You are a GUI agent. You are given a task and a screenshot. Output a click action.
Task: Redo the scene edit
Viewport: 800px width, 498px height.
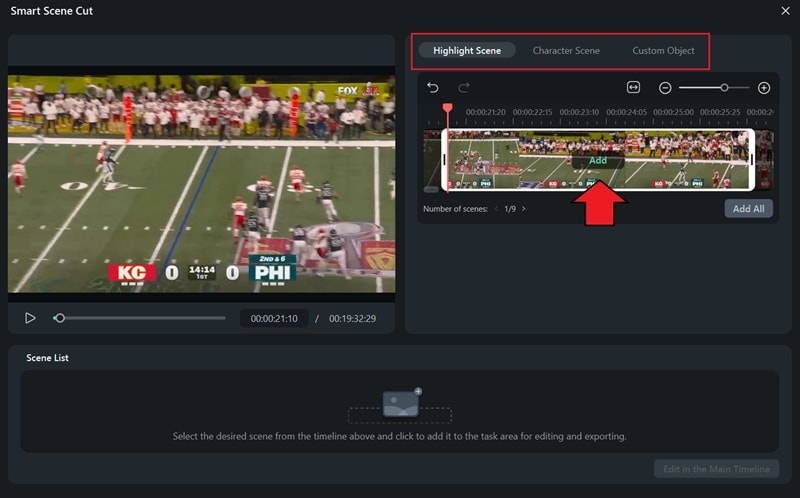click(x=463, y=88)
